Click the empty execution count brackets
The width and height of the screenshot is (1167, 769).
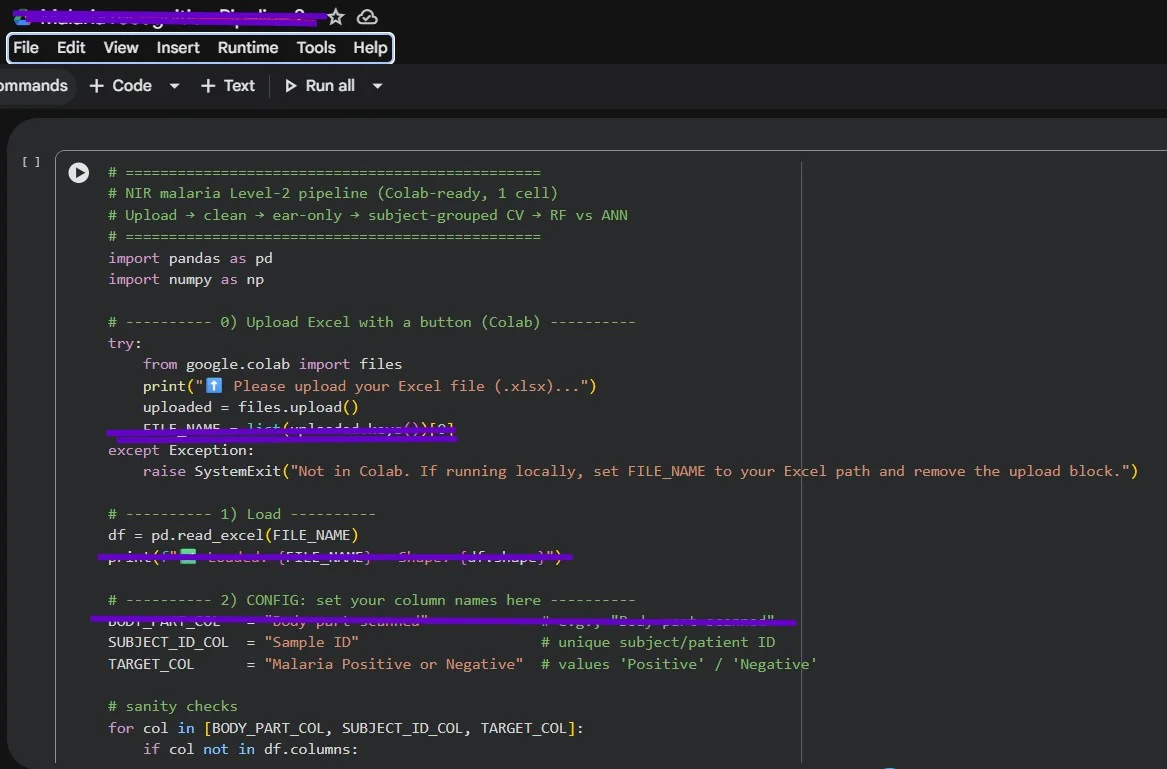pyautogui.click(x=31, y=162)
